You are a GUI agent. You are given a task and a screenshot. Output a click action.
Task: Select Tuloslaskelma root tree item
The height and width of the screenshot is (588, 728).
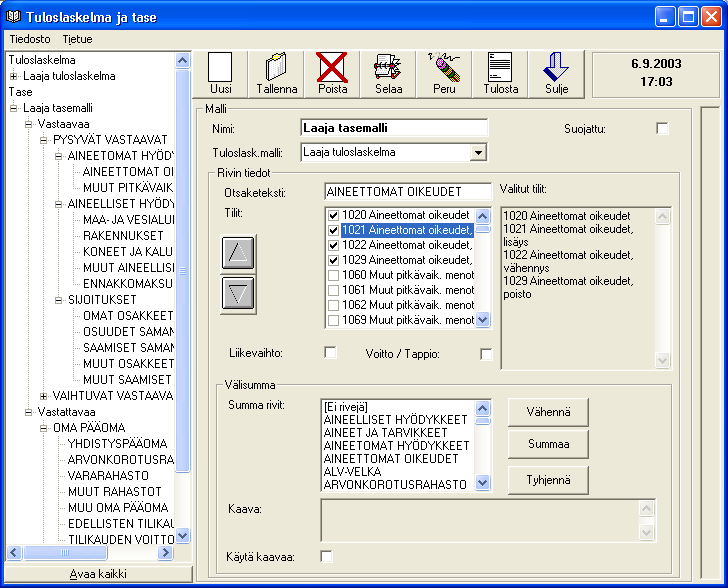click(x=42, y=60)
